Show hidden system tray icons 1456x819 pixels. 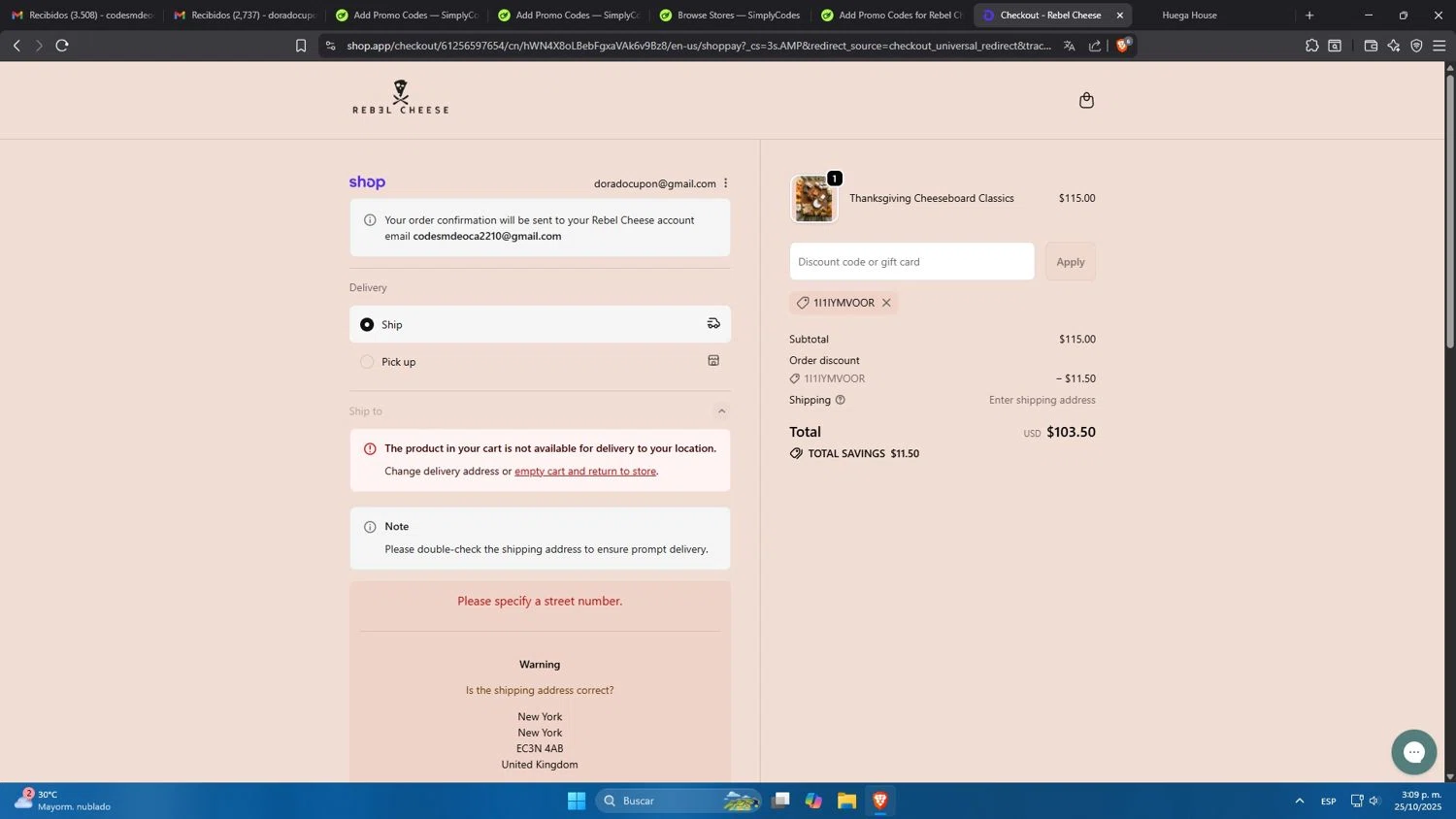(x=1299, y=801)
